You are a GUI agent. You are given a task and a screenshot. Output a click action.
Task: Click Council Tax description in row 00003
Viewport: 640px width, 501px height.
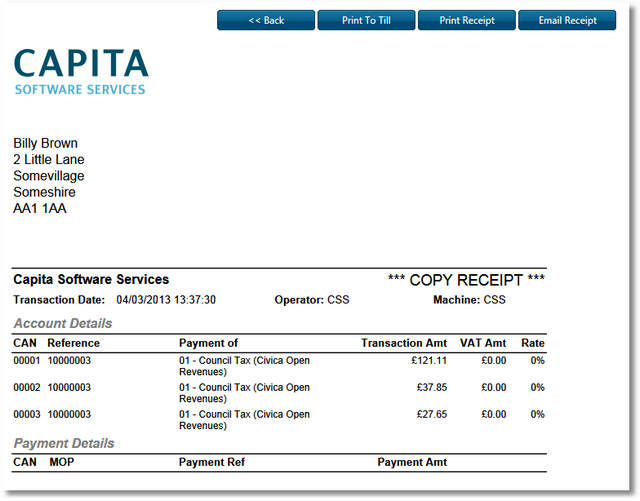tap(244, 420)
